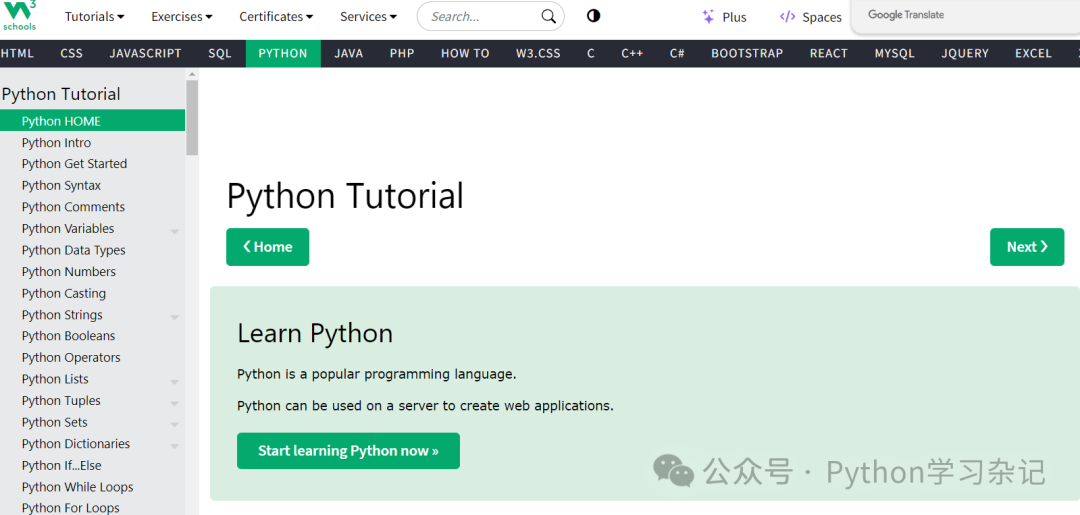Open Python Sets page
1080x515 pixels.
click(92, 422)
